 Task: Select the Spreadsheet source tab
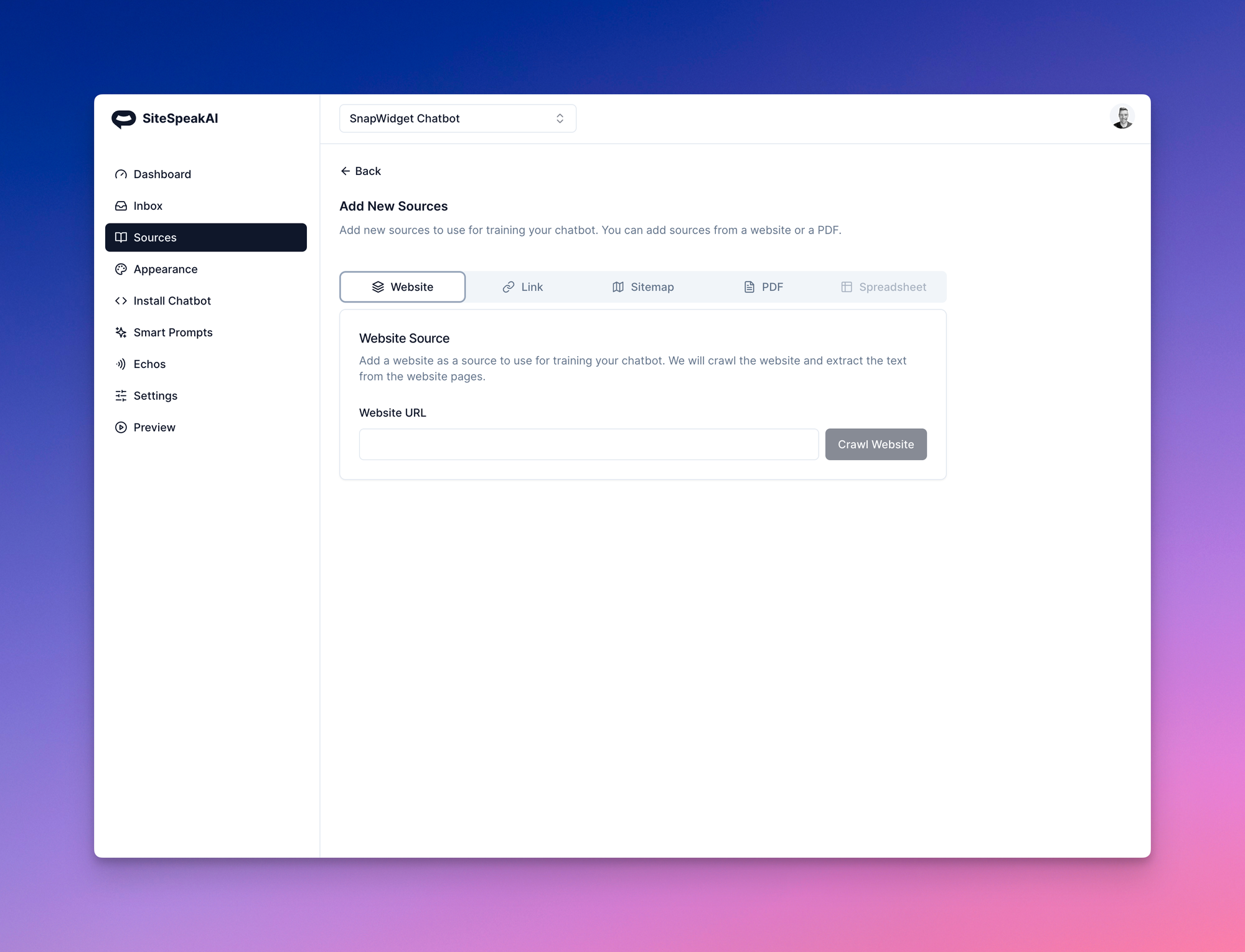[883, 287]
